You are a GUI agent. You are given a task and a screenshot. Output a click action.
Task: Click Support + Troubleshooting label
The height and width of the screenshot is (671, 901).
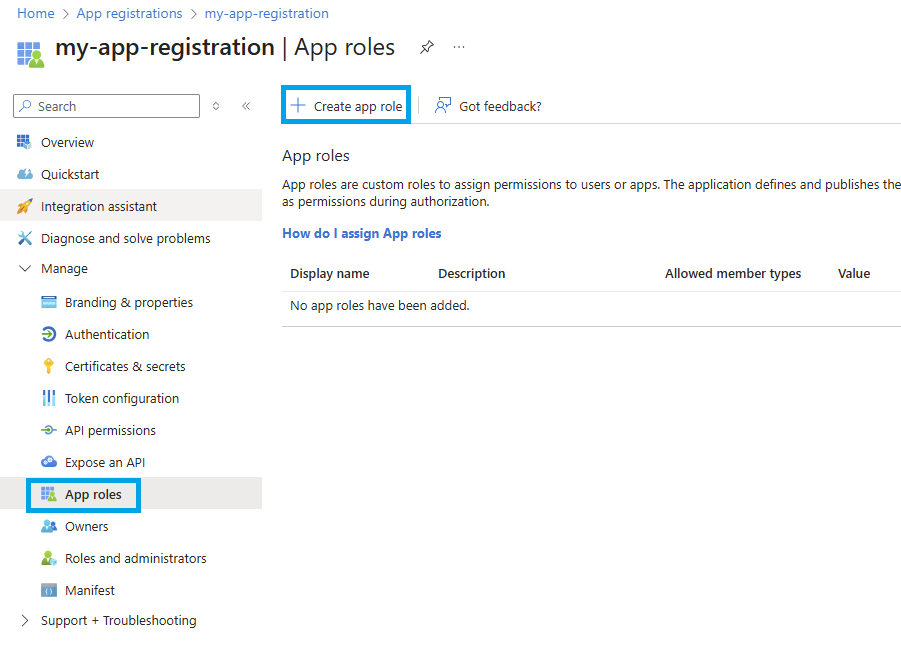coord(118,620)
